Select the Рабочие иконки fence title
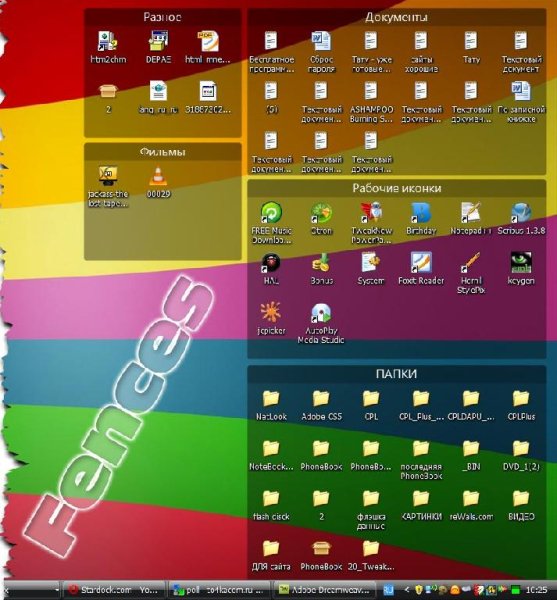Viewport: 557px width, 600px height. 396,188
